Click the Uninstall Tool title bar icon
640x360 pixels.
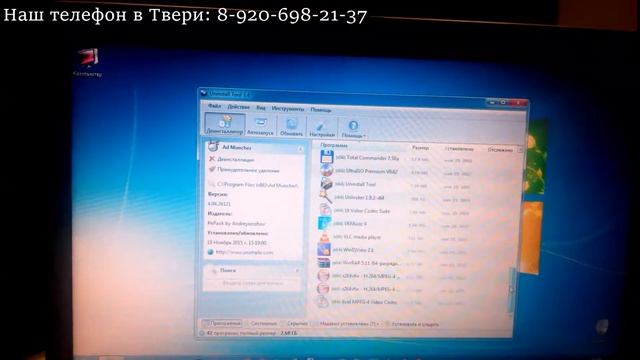(204, 93)
